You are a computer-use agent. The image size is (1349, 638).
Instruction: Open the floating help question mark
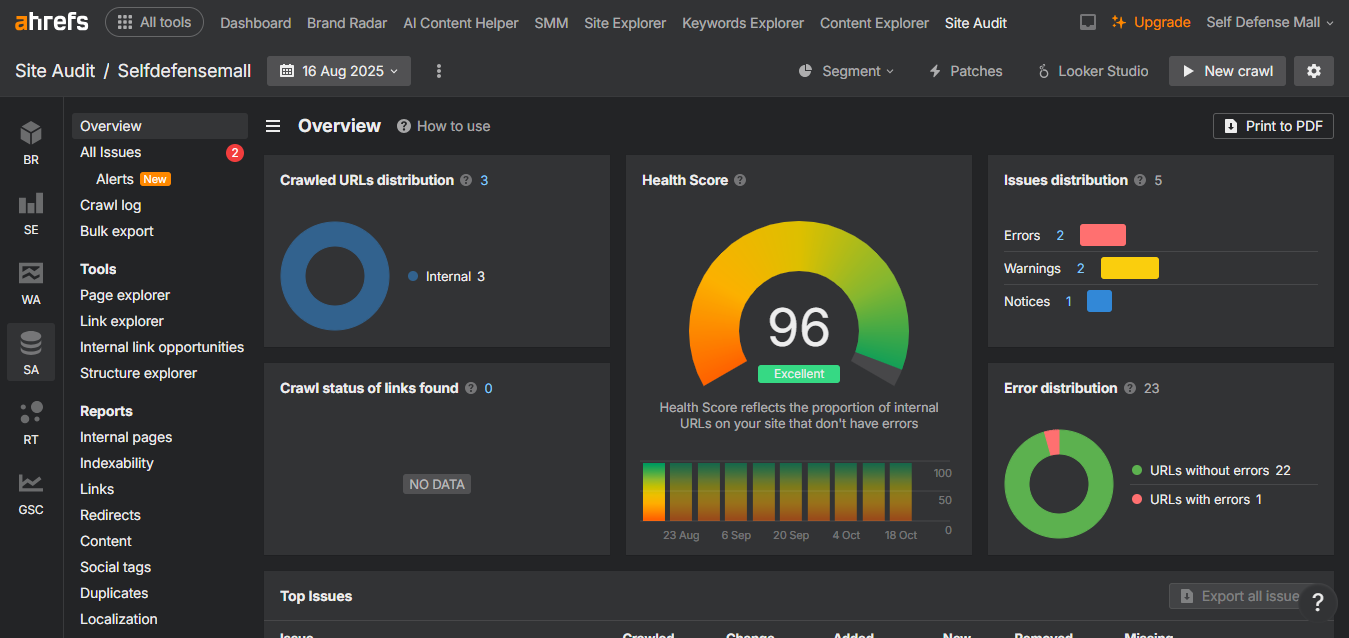point(1318,602)
